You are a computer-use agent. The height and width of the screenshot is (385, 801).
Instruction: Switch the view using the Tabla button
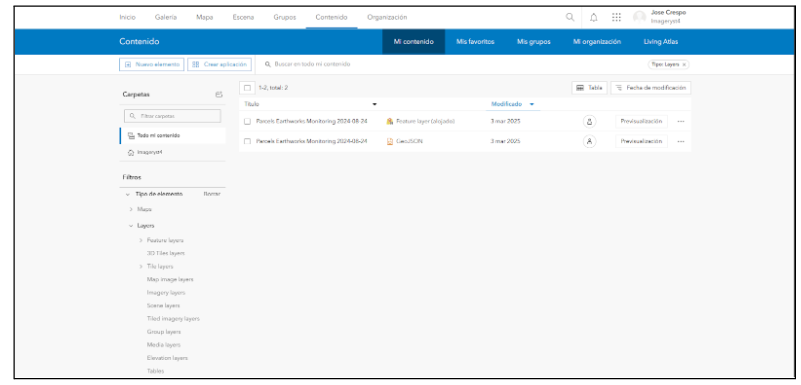click(589, 88)
